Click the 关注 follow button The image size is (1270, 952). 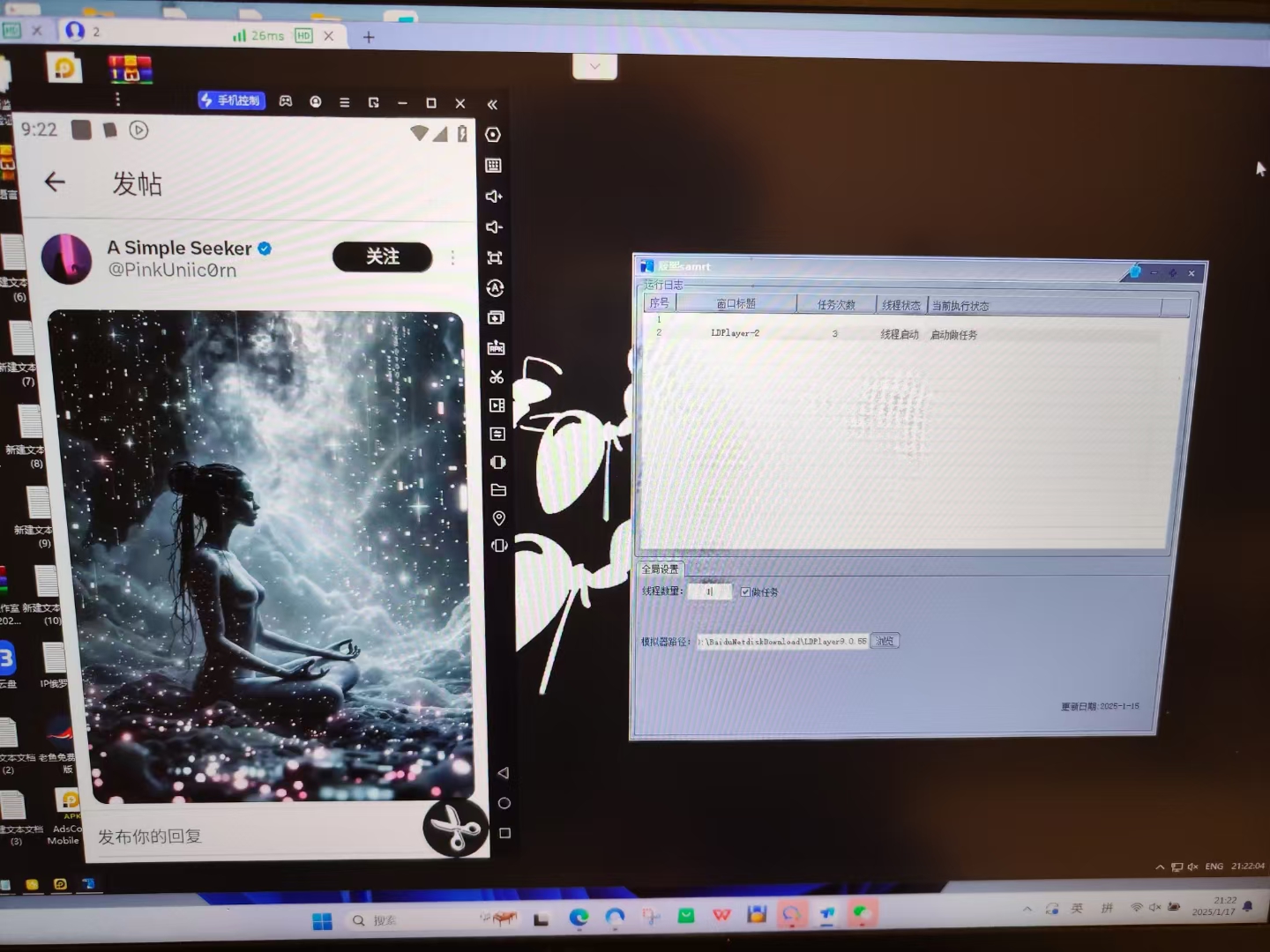point(382,257)
